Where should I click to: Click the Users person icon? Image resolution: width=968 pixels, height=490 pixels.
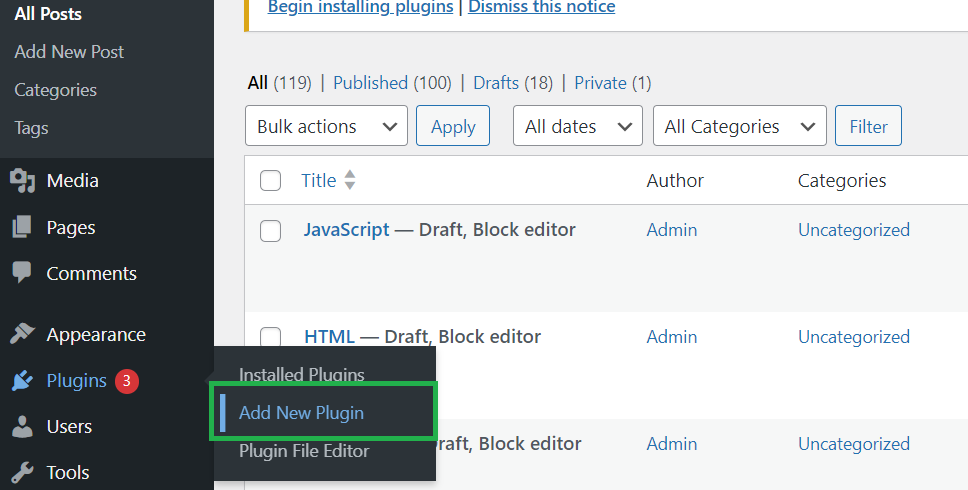(22, 427)
